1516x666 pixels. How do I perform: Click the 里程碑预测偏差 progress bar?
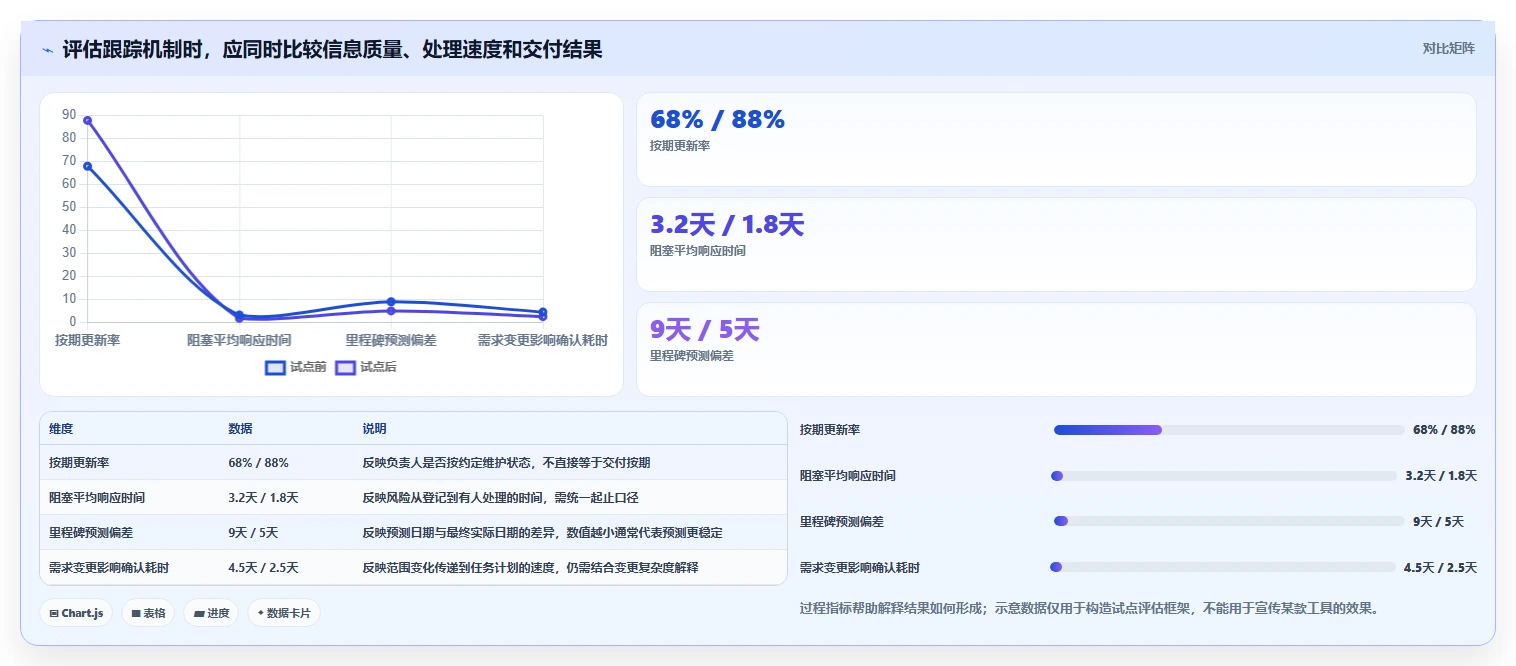click(1229, 521)
